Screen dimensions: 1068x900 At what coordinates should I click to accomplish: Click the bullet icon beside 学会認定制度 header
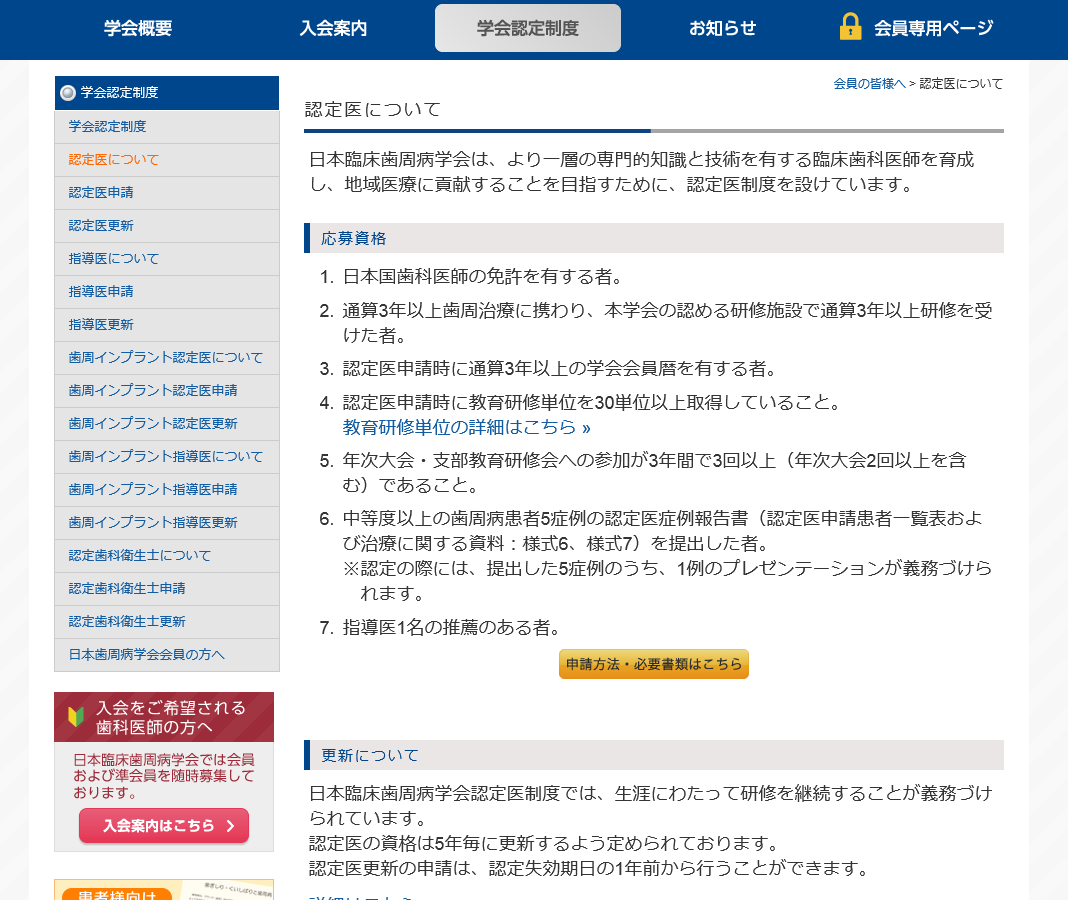[68, 93]
